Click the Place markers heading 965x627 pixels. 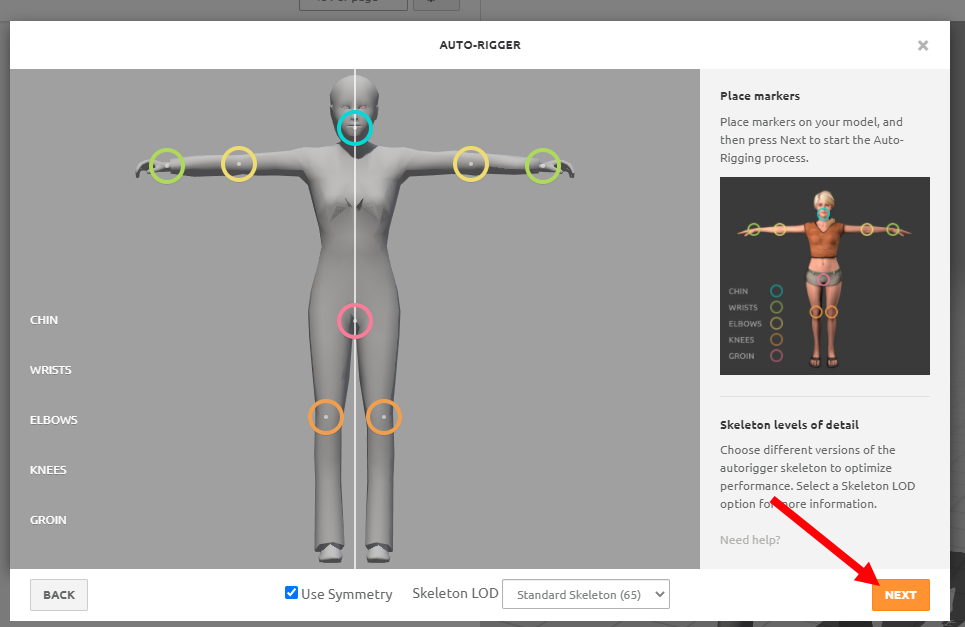(760, 96)
